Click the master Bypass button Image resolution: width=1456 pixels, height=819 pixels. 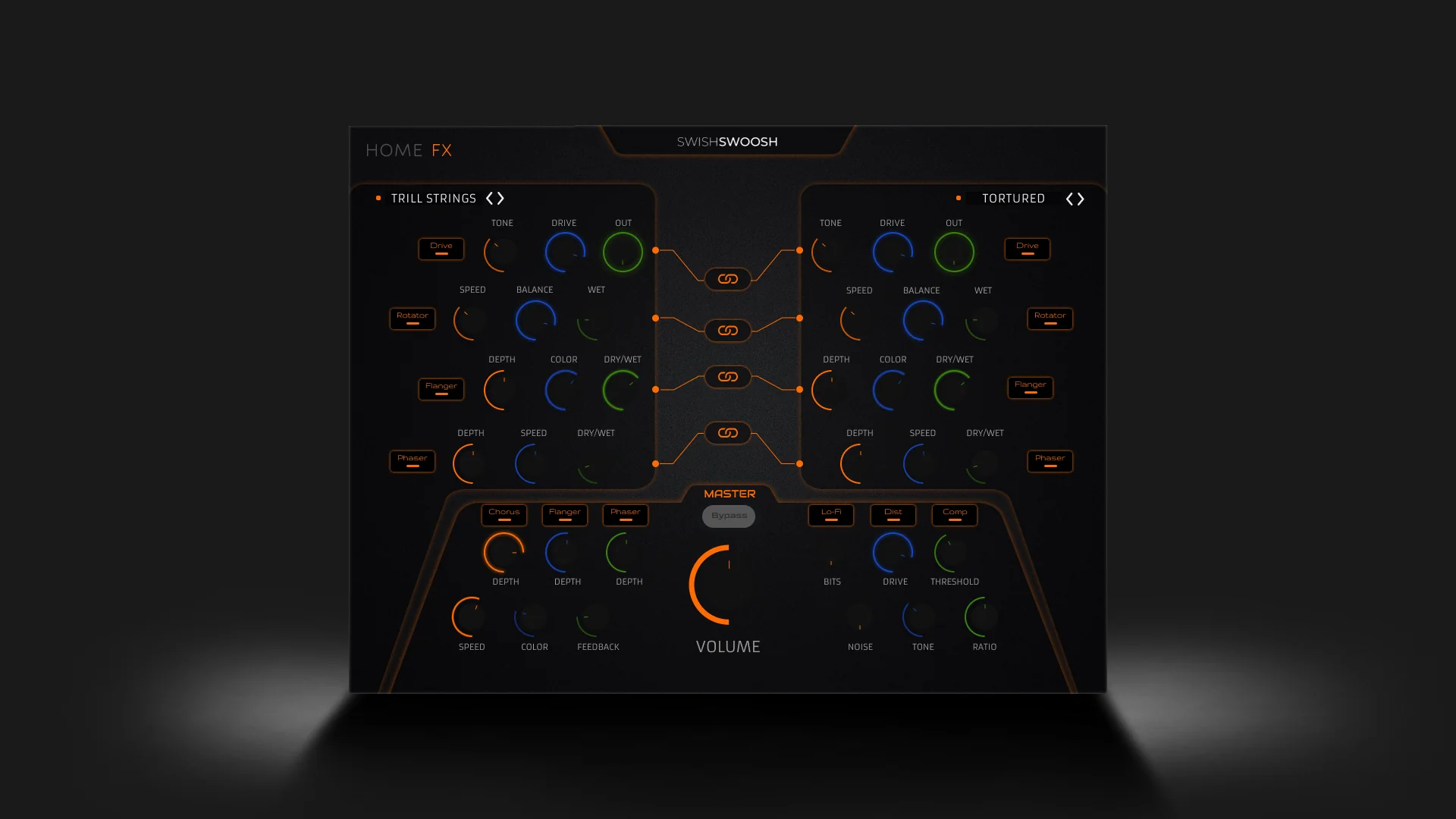[729, 516]
